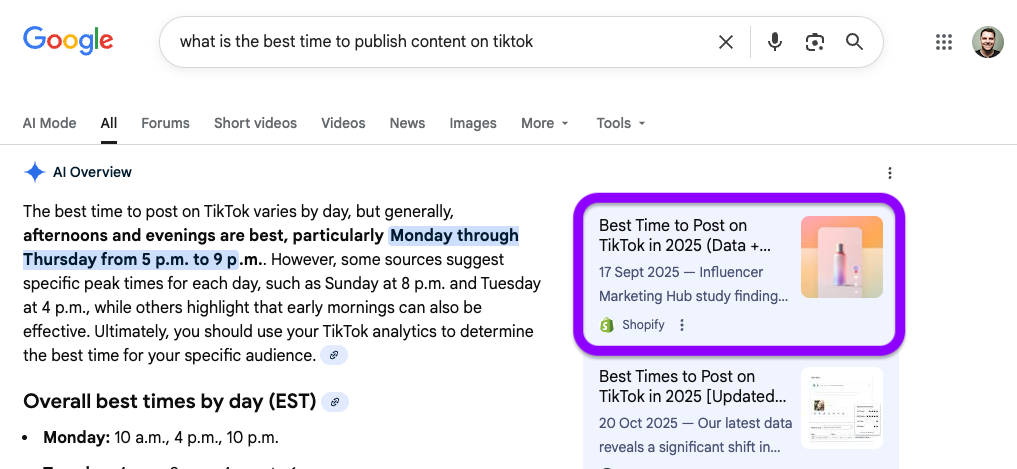Clear the search query with X icon
1017x469 pixels.
coord(726,42)
